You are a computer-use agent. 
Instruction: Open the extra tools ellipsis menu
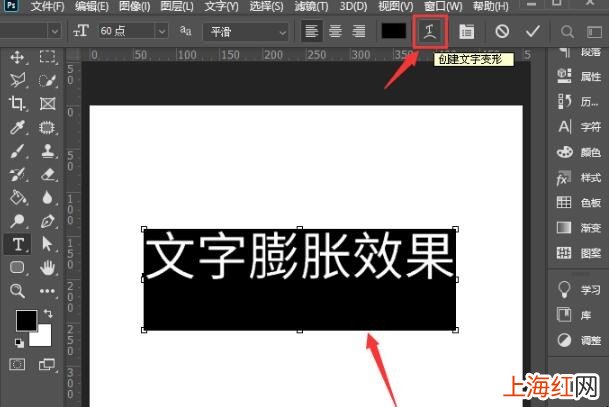coord(47,291)
